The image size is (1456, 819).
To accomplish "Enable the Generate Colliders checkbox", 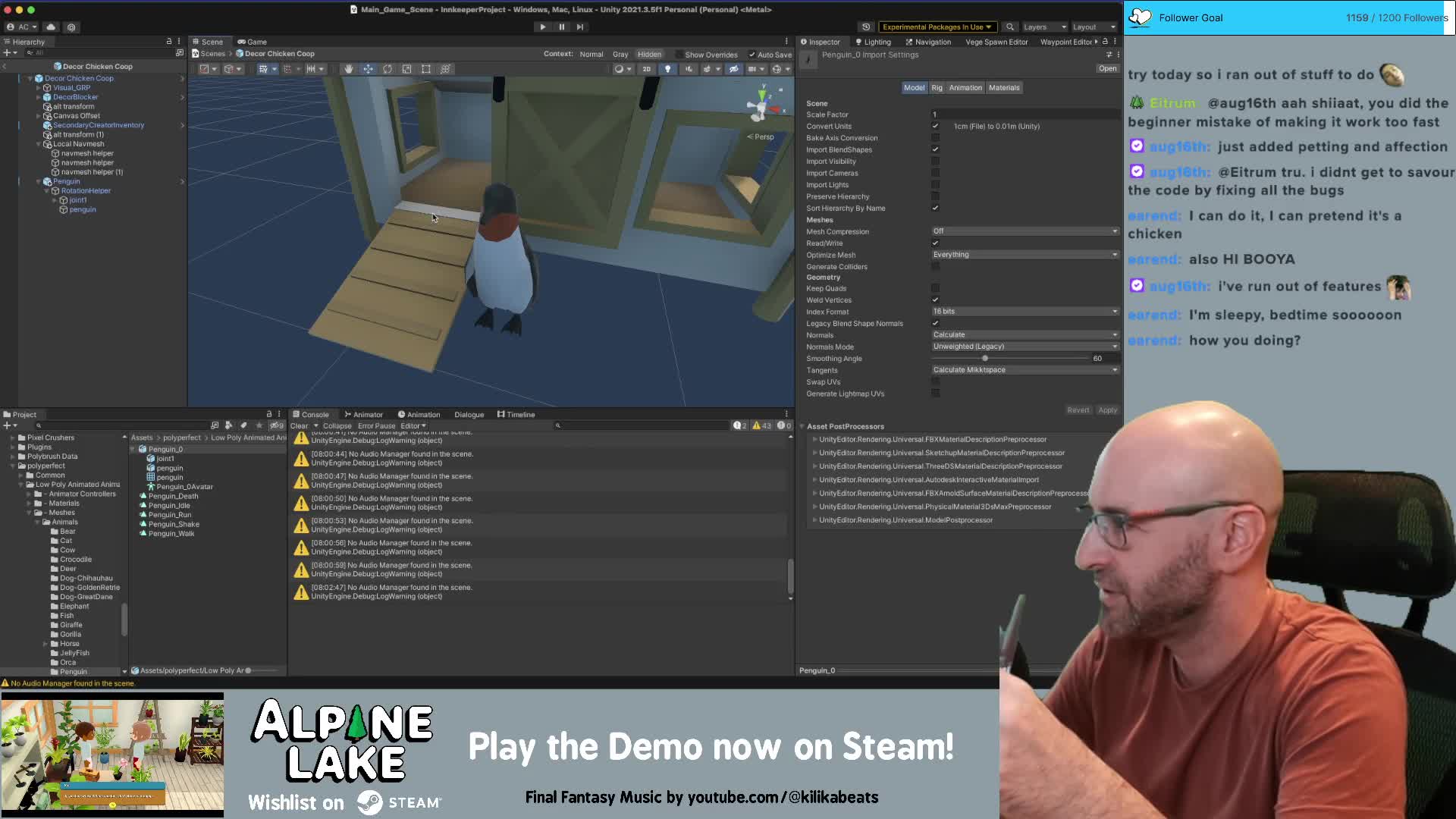I will [935, 267].
